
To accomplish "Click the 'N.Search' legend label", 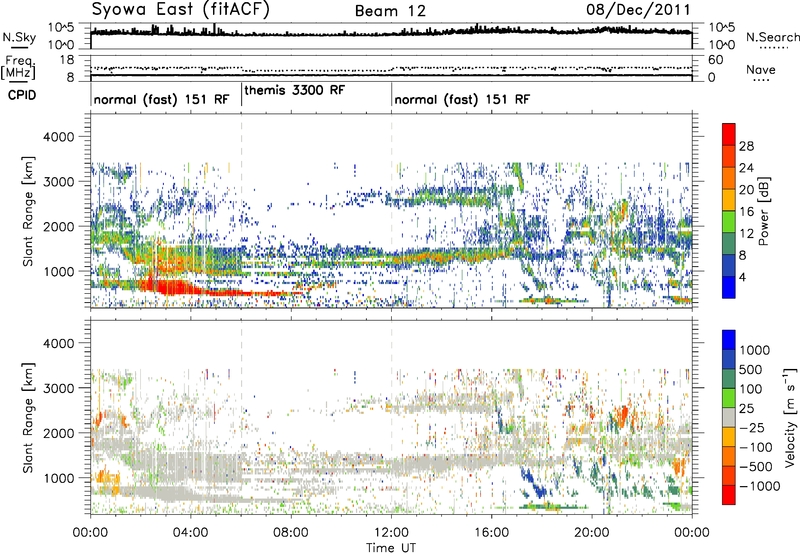I will click(772, 37).
